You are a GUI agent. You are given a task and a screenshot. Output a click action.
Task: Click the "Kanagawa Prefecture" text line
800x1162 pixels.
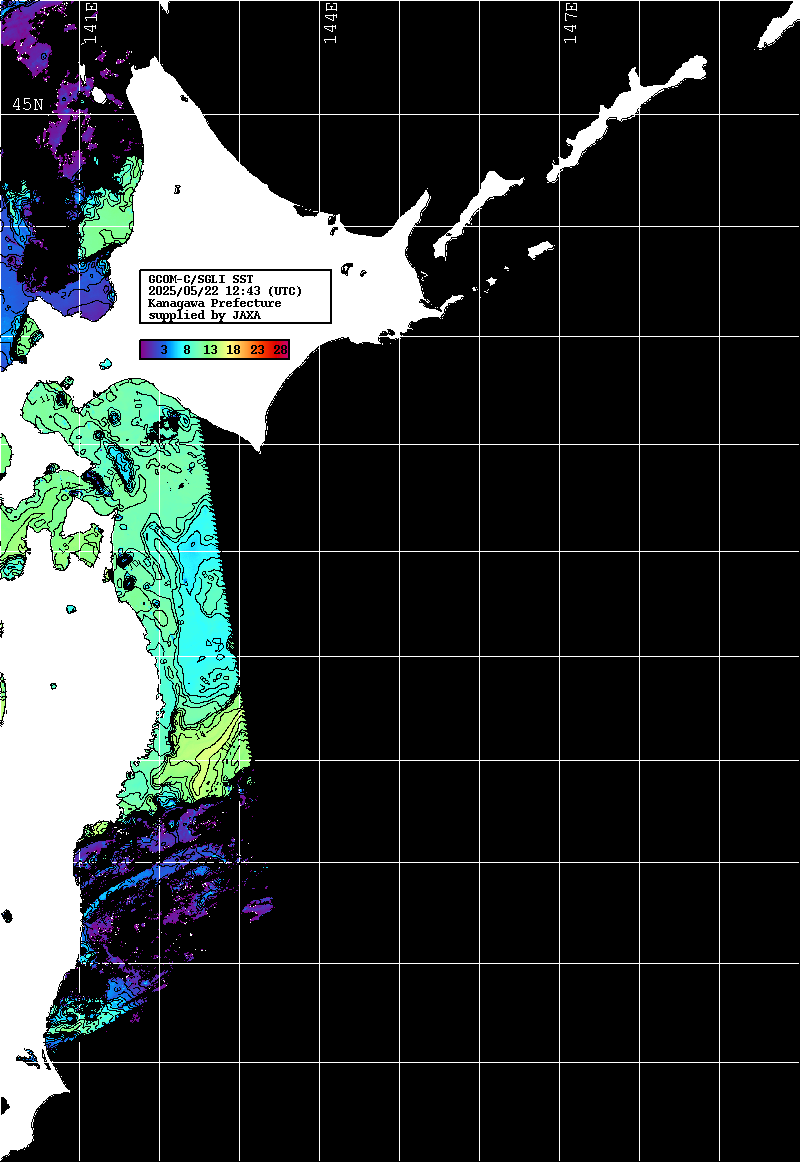(215, 303)
